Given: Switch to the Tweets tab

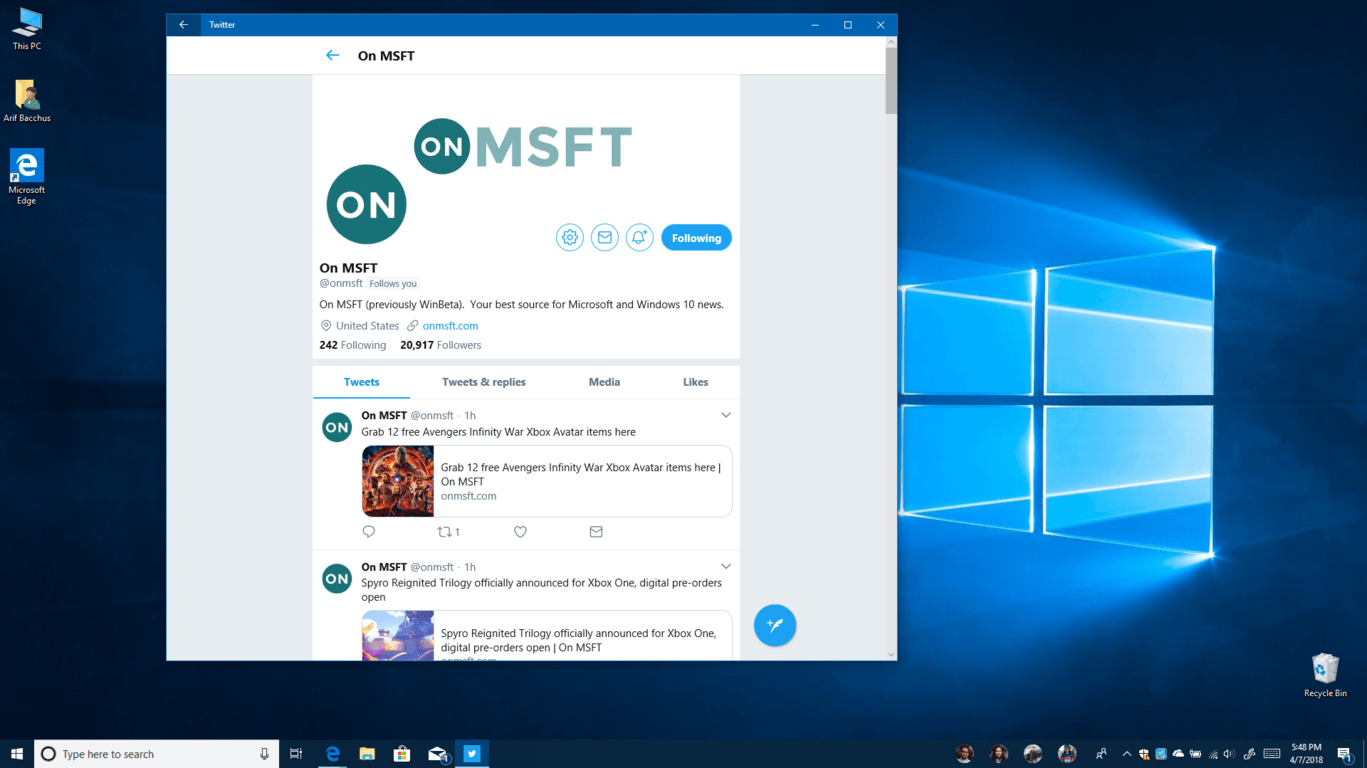Looking at the screenshot, I should [361, 382].
